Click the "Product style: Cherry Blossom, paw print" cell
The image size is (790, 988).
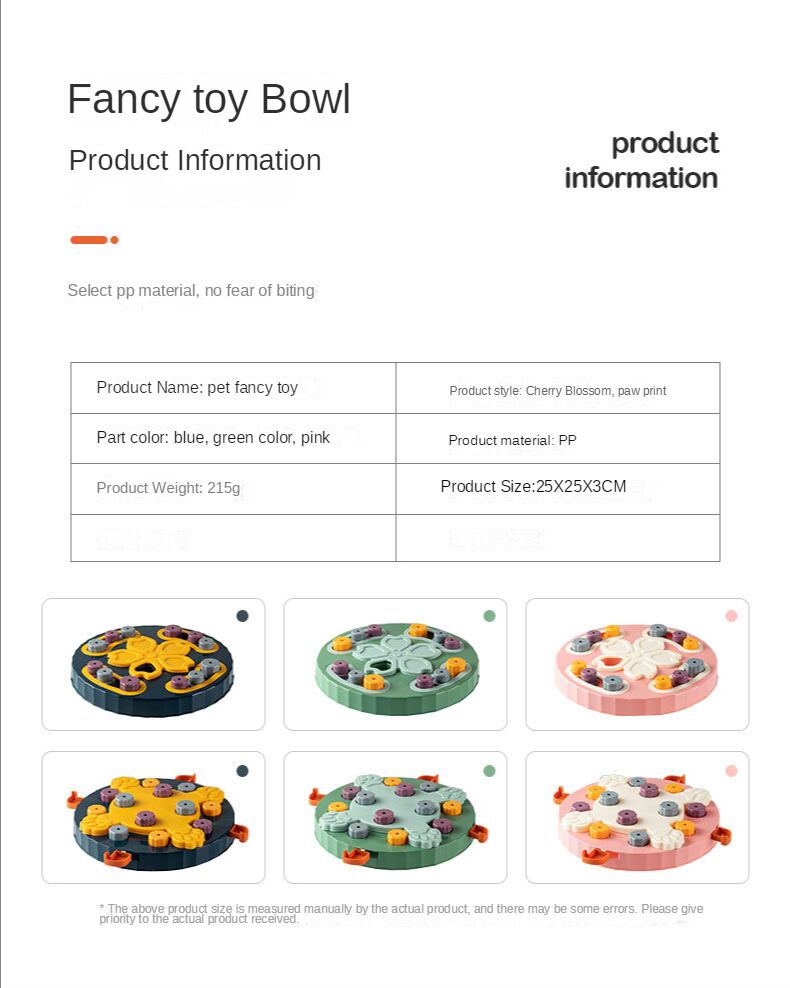[557, 390]
